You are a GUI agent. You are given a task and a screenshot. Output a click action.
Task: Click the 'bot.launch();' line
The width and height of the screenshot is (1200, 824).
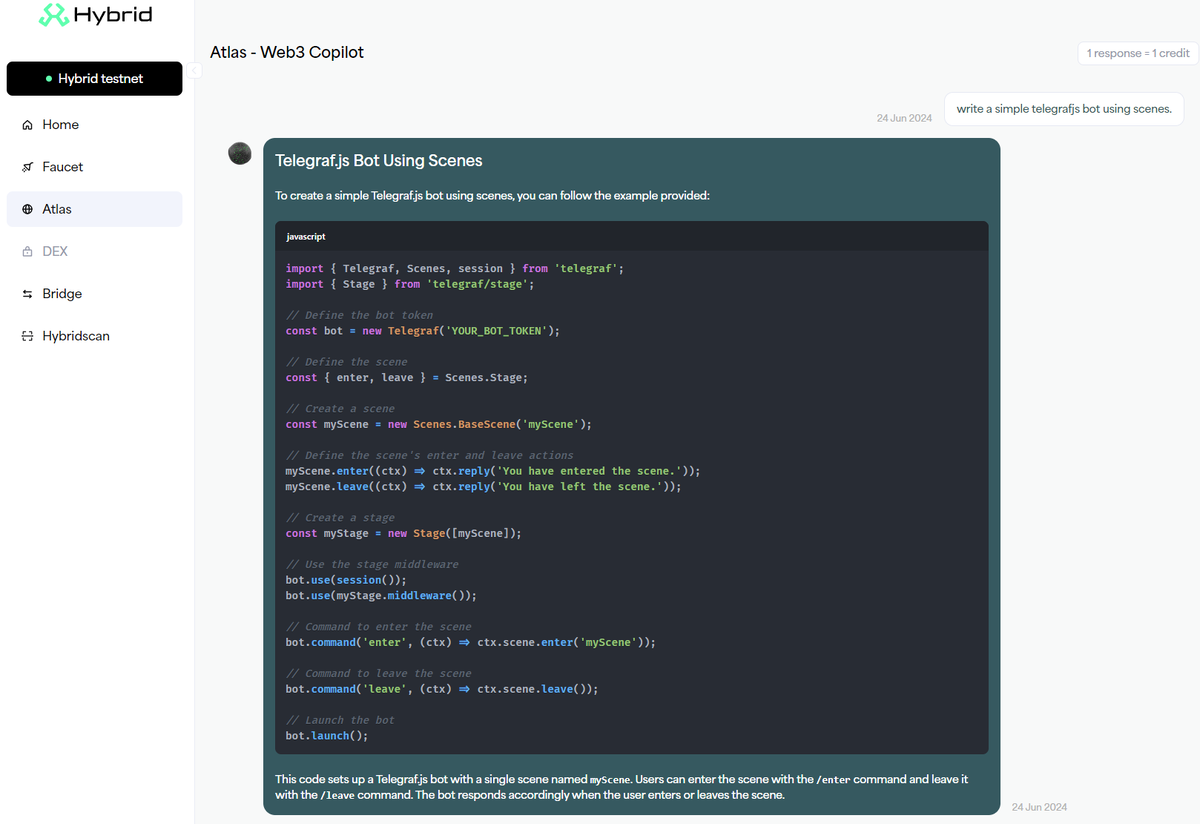pos(327,736)
